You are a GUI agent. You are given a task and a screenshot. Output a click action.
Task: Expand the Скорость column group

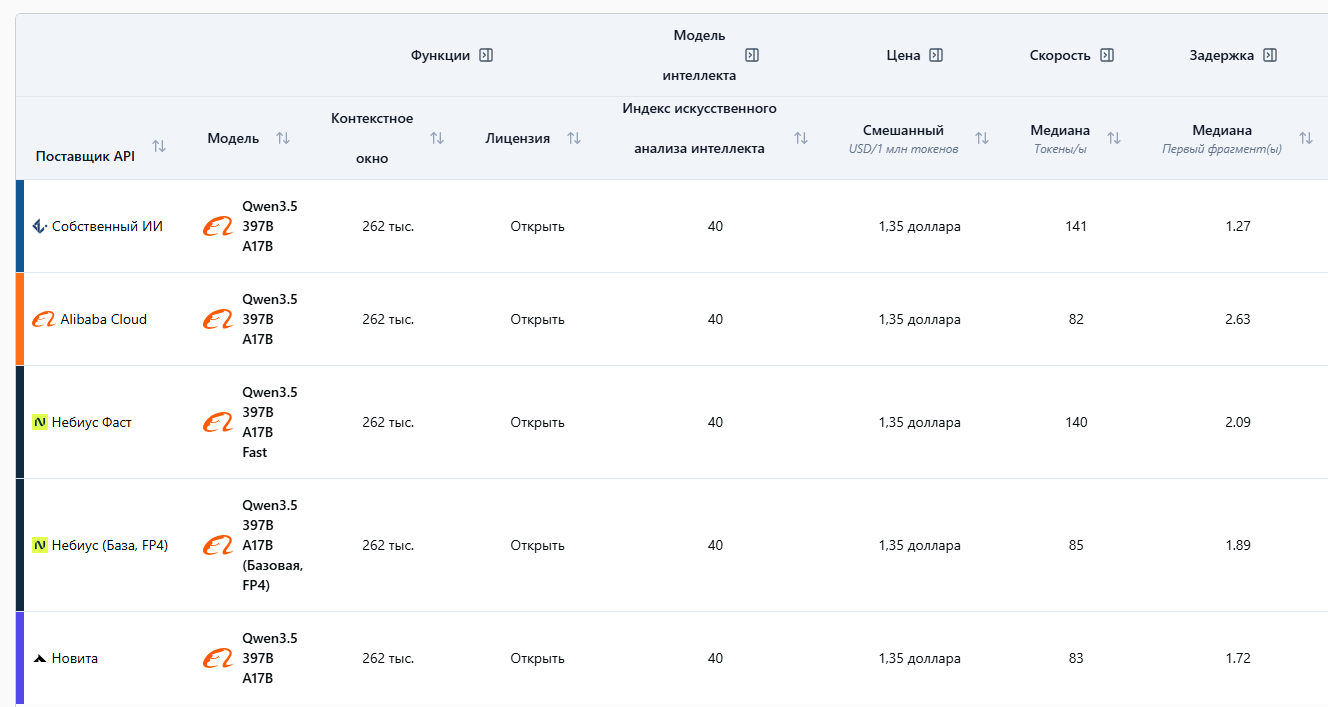coord(1107,56)
